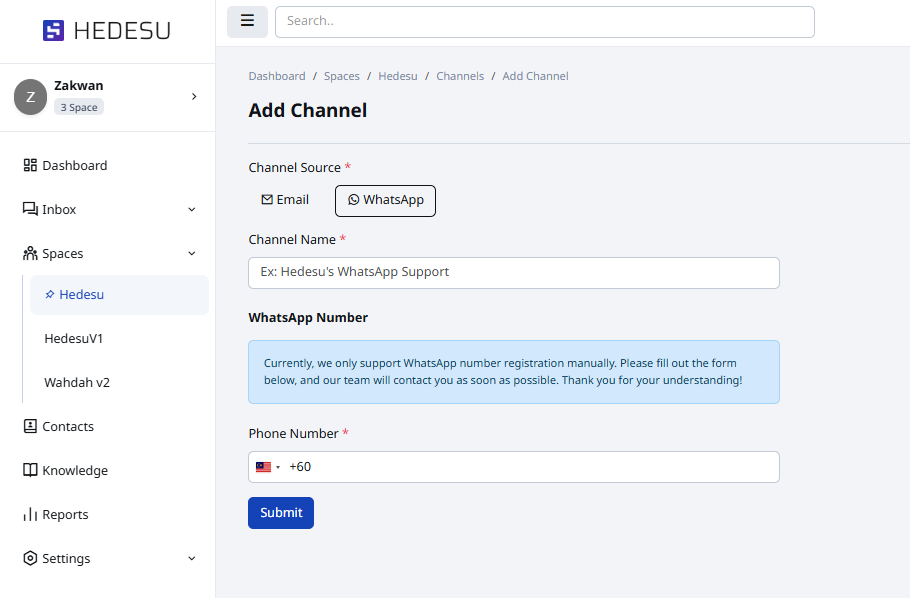Select Email as channel source
This screenshot has width=910, height=598.
[x=285, y=200]
